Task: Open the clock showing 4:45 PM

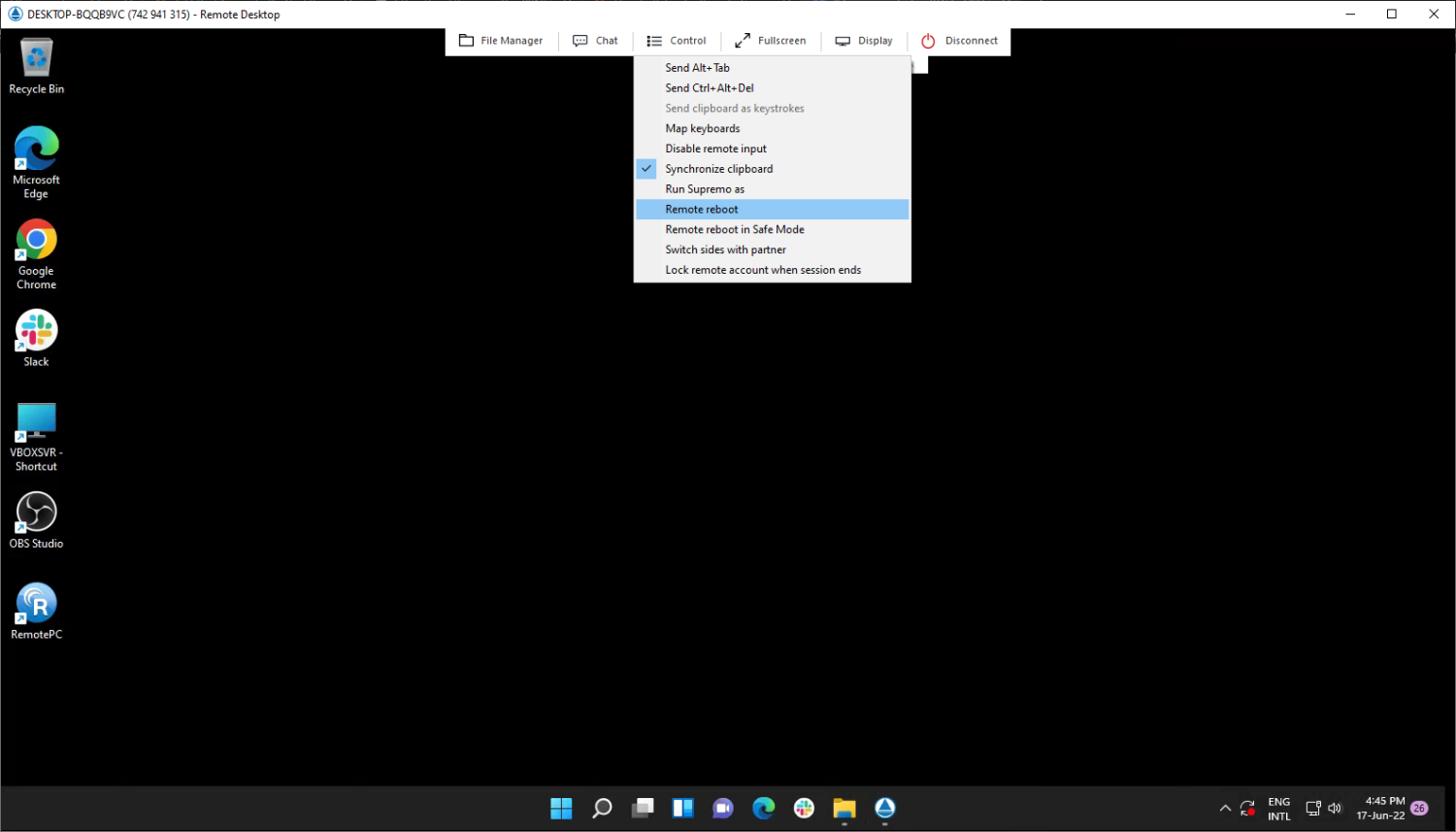Action: [1380, 808]
